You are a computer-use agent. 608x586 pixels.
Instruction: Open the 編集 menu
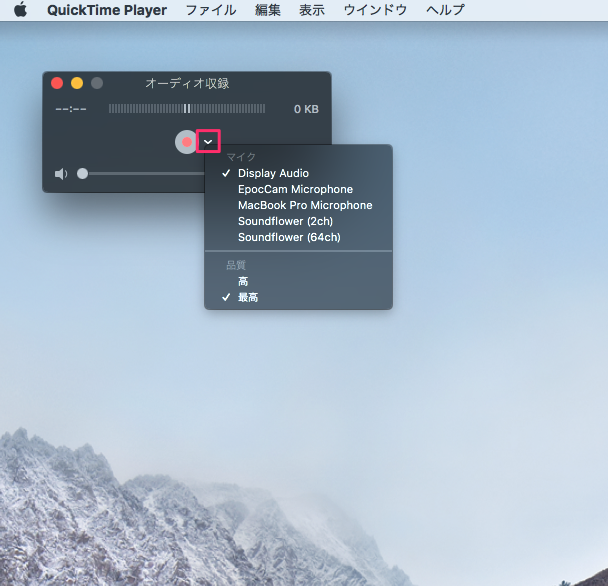click(268, 10)
